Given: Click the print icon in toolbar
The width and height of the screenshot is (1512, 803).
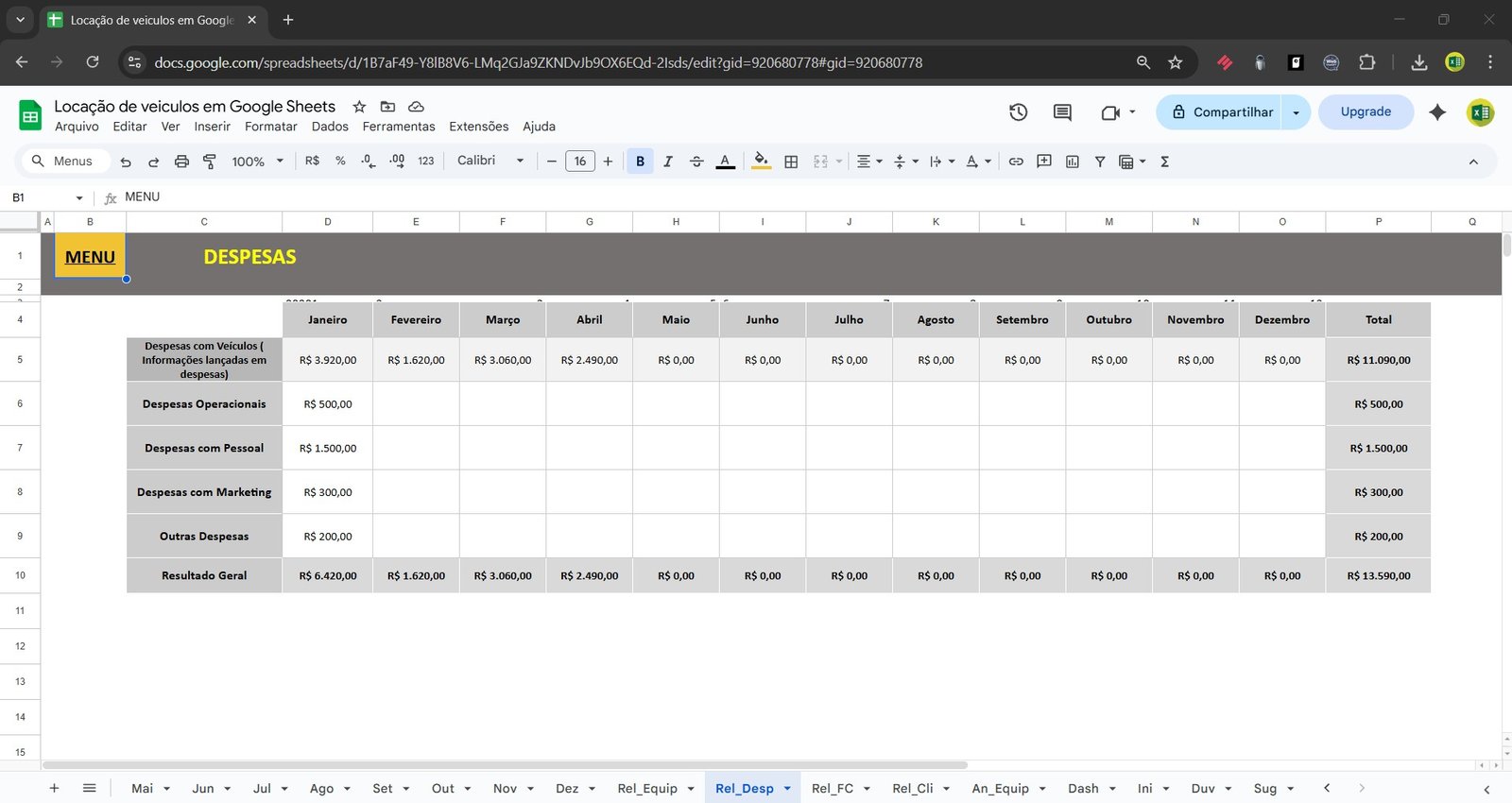Looking at the screenshot, I should pyautogui.click(x=181, y=162).
